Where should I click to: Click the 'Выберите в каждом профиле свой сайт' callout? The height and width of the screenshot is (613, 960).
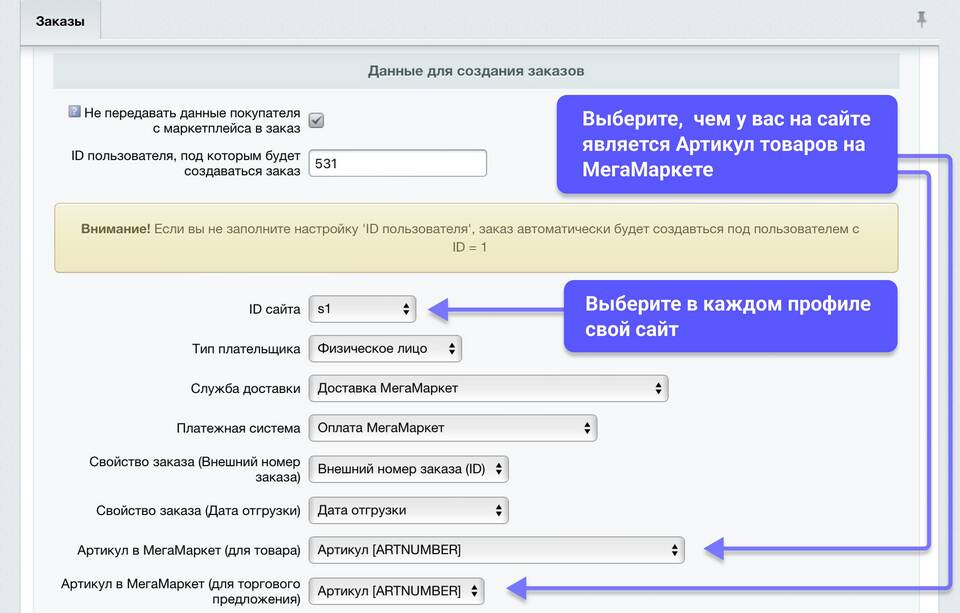pyautogui.click(x=729, y=316)
